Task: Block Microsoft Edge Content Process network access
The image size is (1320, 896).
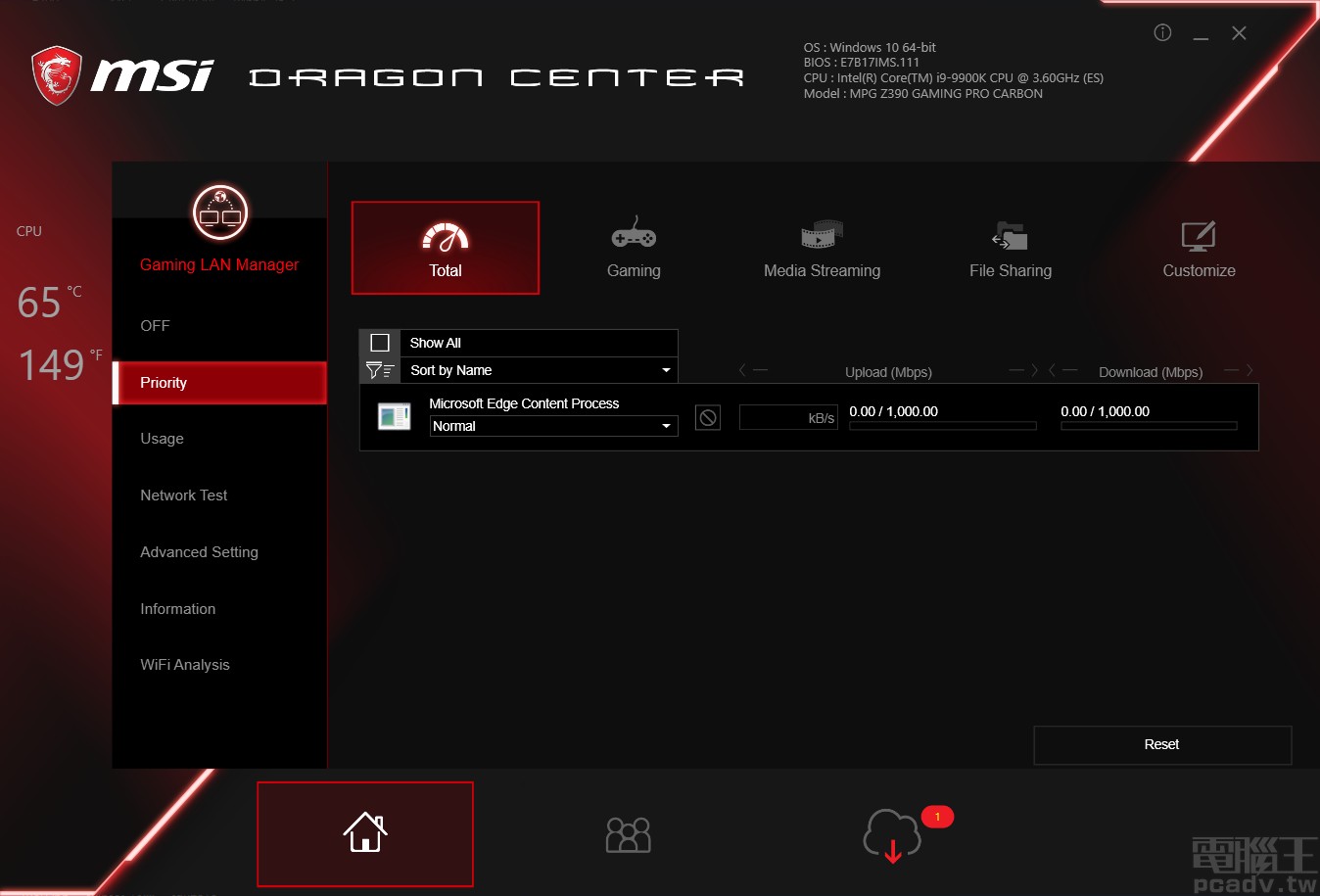Action: 707,416
